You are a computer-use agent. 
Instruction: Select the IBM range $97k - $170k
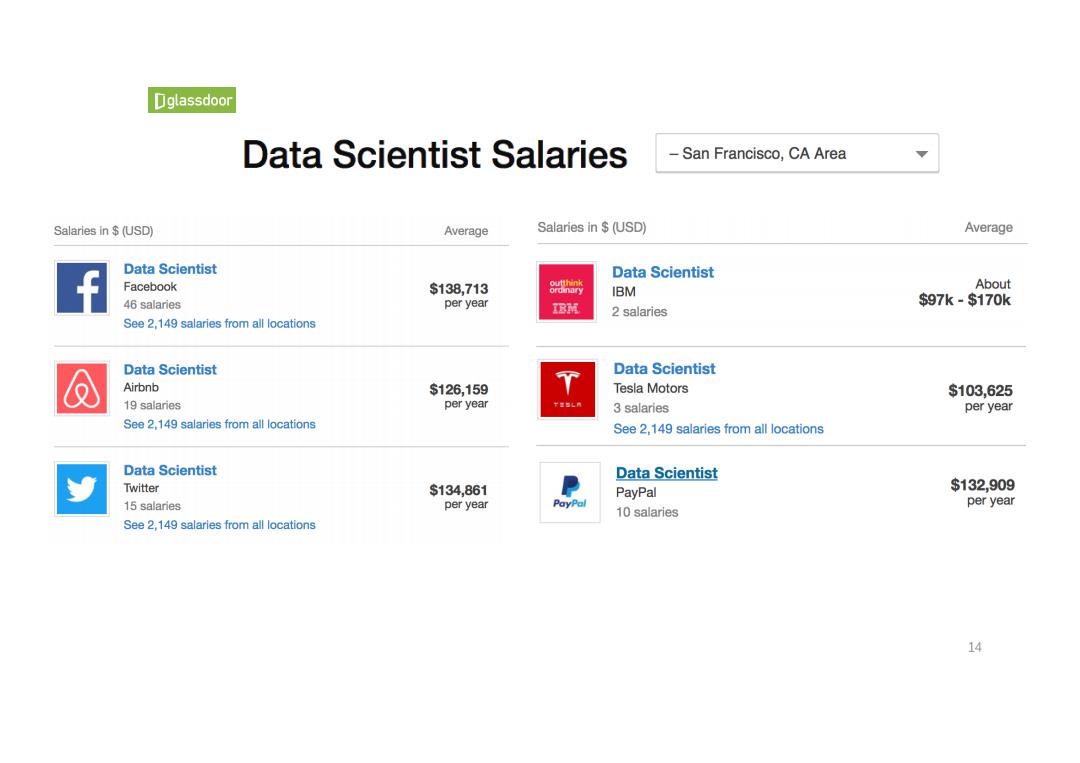[x=964, y=300]
